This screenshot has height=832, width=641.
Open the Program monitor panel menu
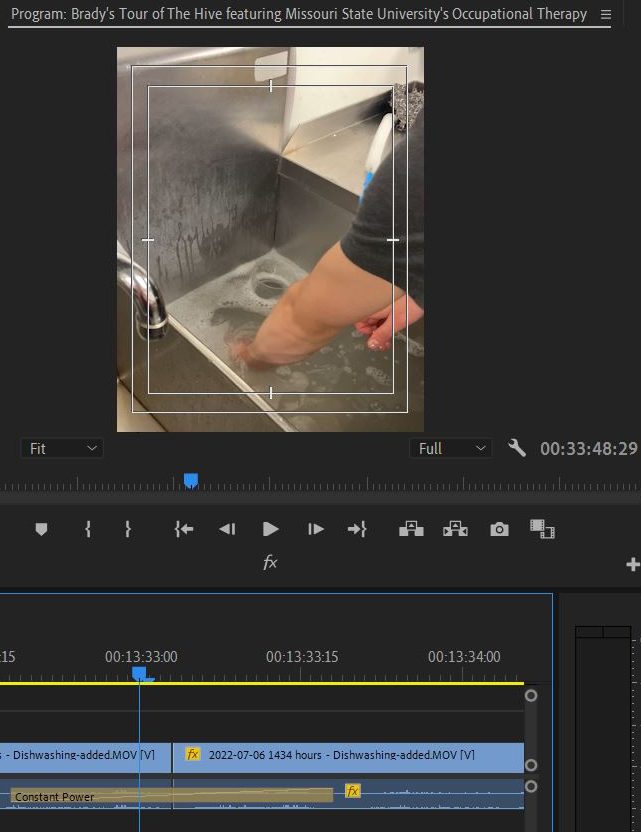[x=605, y=14]
